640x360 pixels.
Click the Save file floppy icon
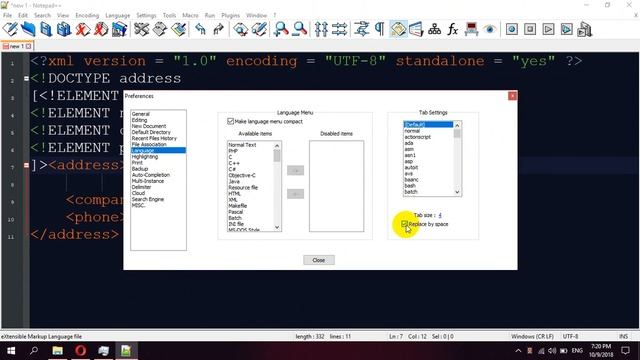click(46, 29)
